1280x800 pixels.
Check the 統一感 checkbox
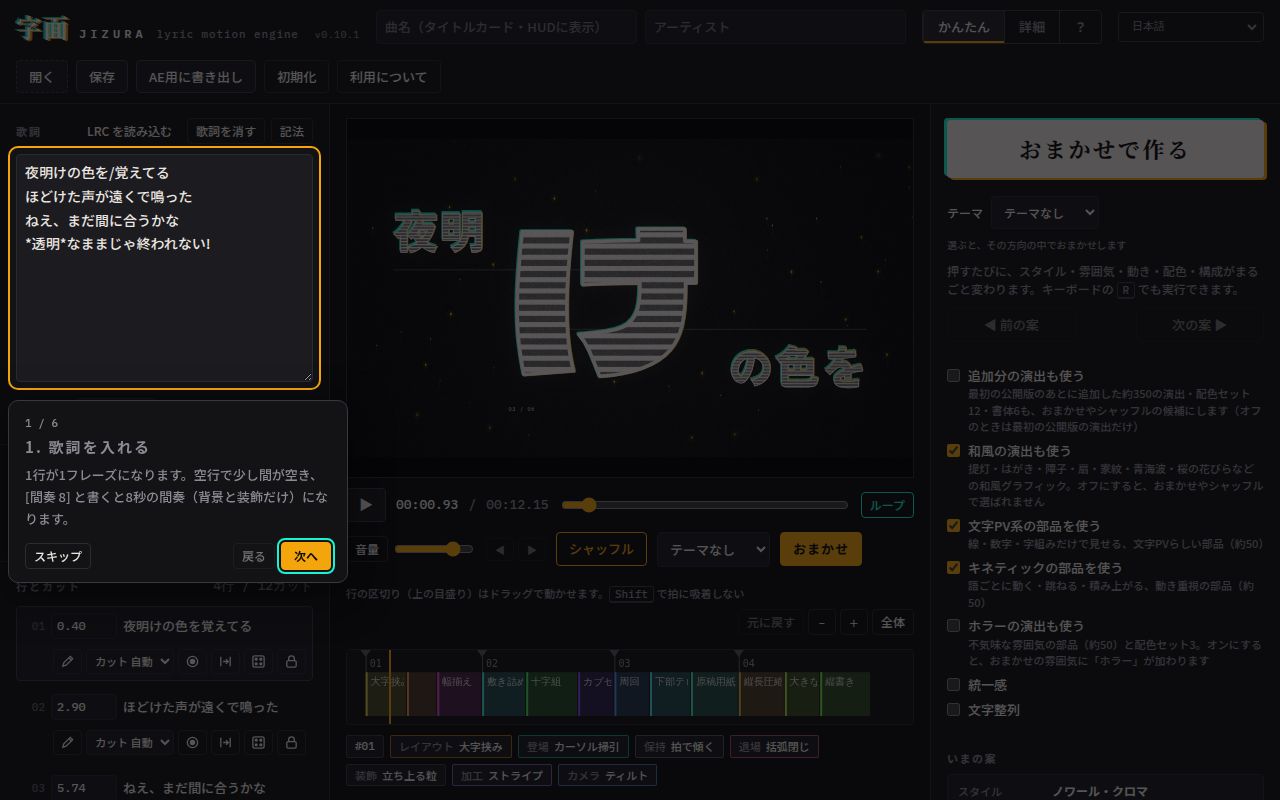954,685
